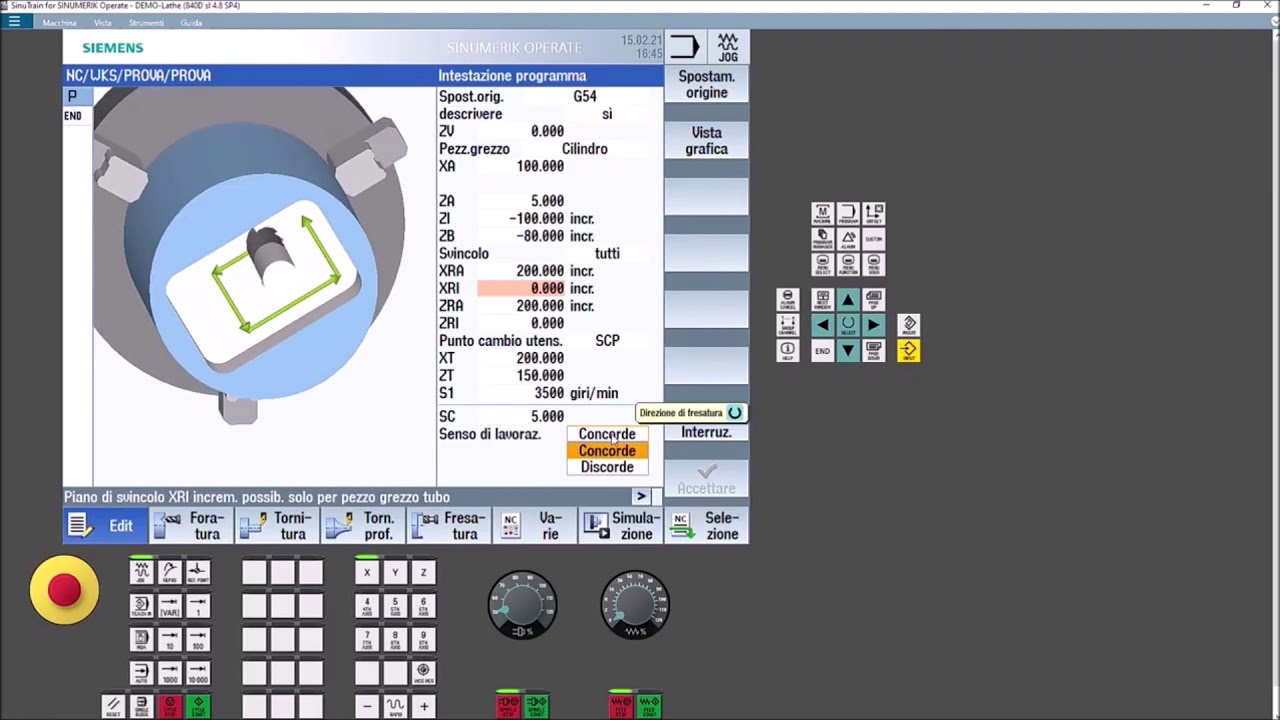The image size is (1280, 720).
Task: Click the CUSTOM key
Action: click(x=874, y=239)
